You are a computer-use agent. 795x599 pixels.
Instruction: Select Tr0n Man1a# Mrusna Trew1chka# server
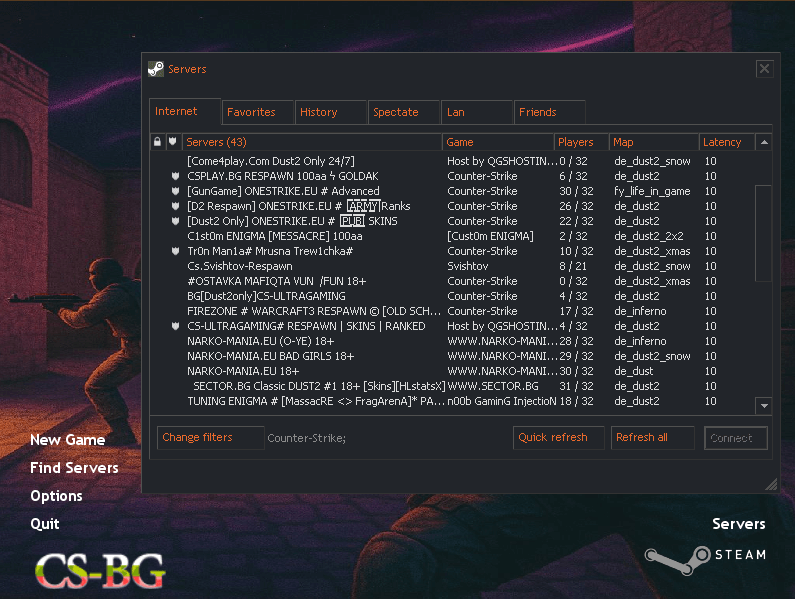click(452, 251)
